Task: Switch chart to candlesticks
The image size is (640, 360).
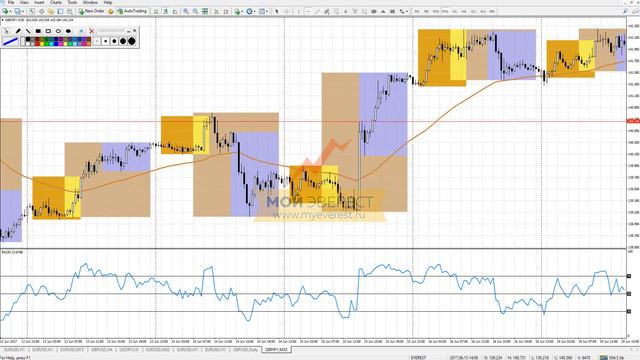Action: pyautogui.click(x=166, y=11)
